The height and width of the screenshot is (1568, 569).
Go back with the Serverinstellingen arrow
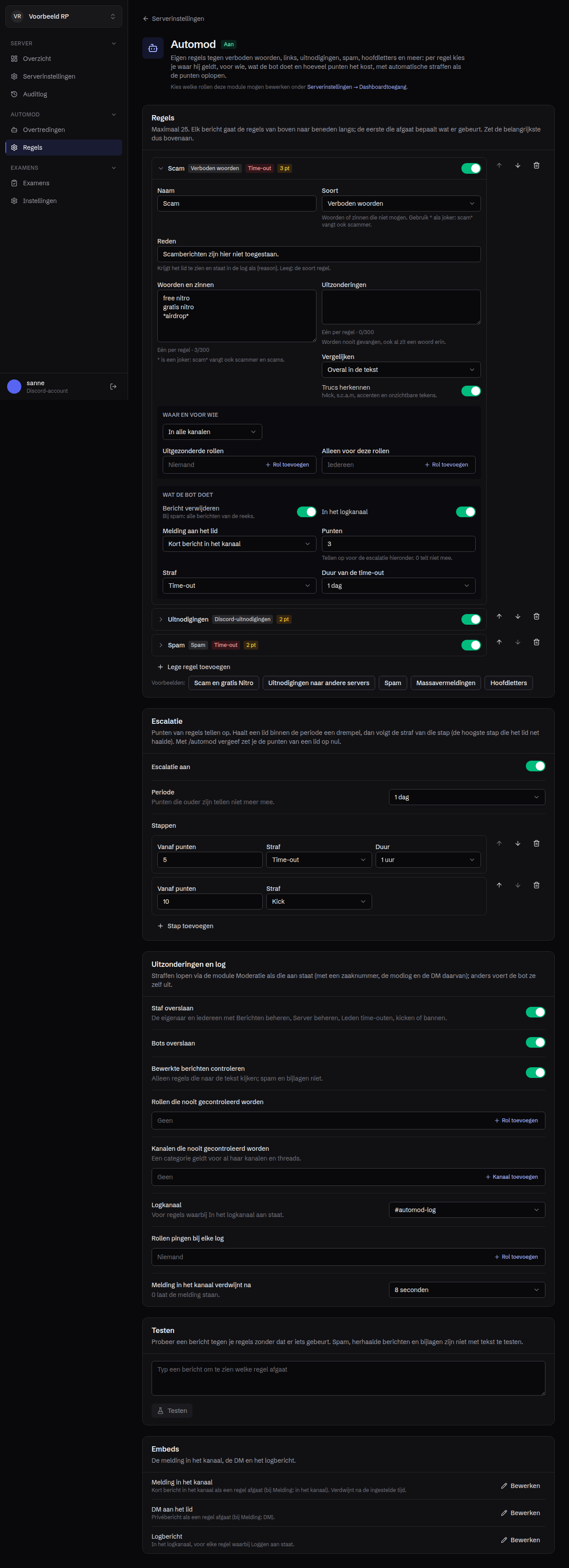click(x=174, y=19)
